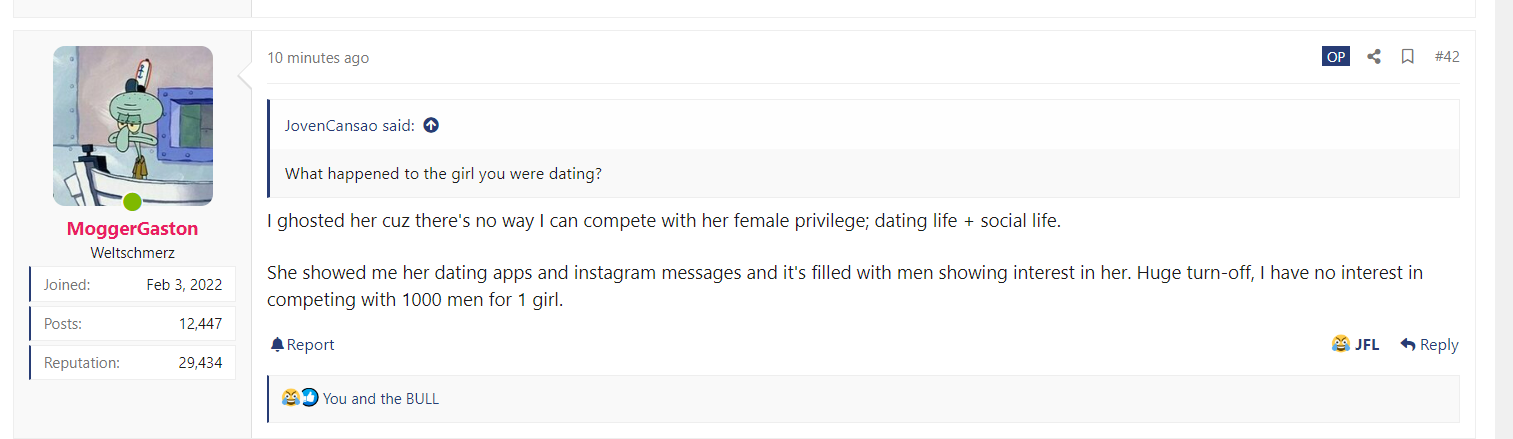Image resolution: width=1513 pixels, height=439 pixels.
Task: View the Squidward avatar image
Action: point(133,126)
